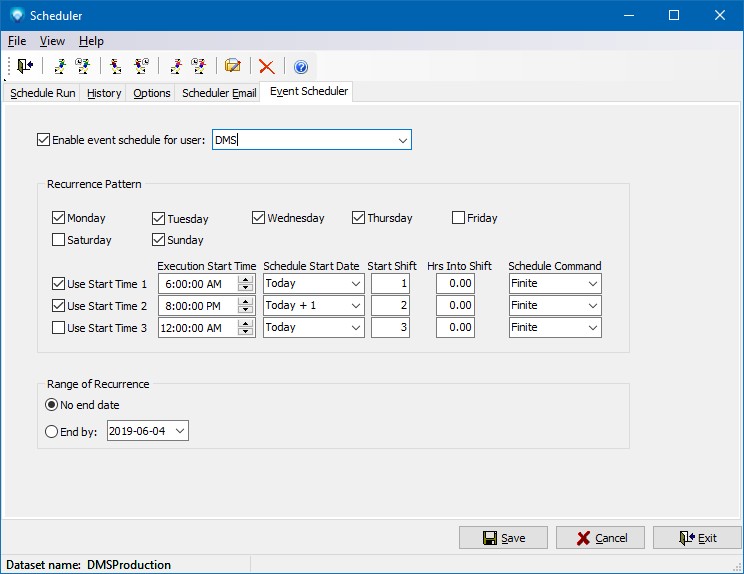Enable Use Start Time 3 checkbox
The width and height of the screenshot is (744, 574).
(x=58, y=328)
